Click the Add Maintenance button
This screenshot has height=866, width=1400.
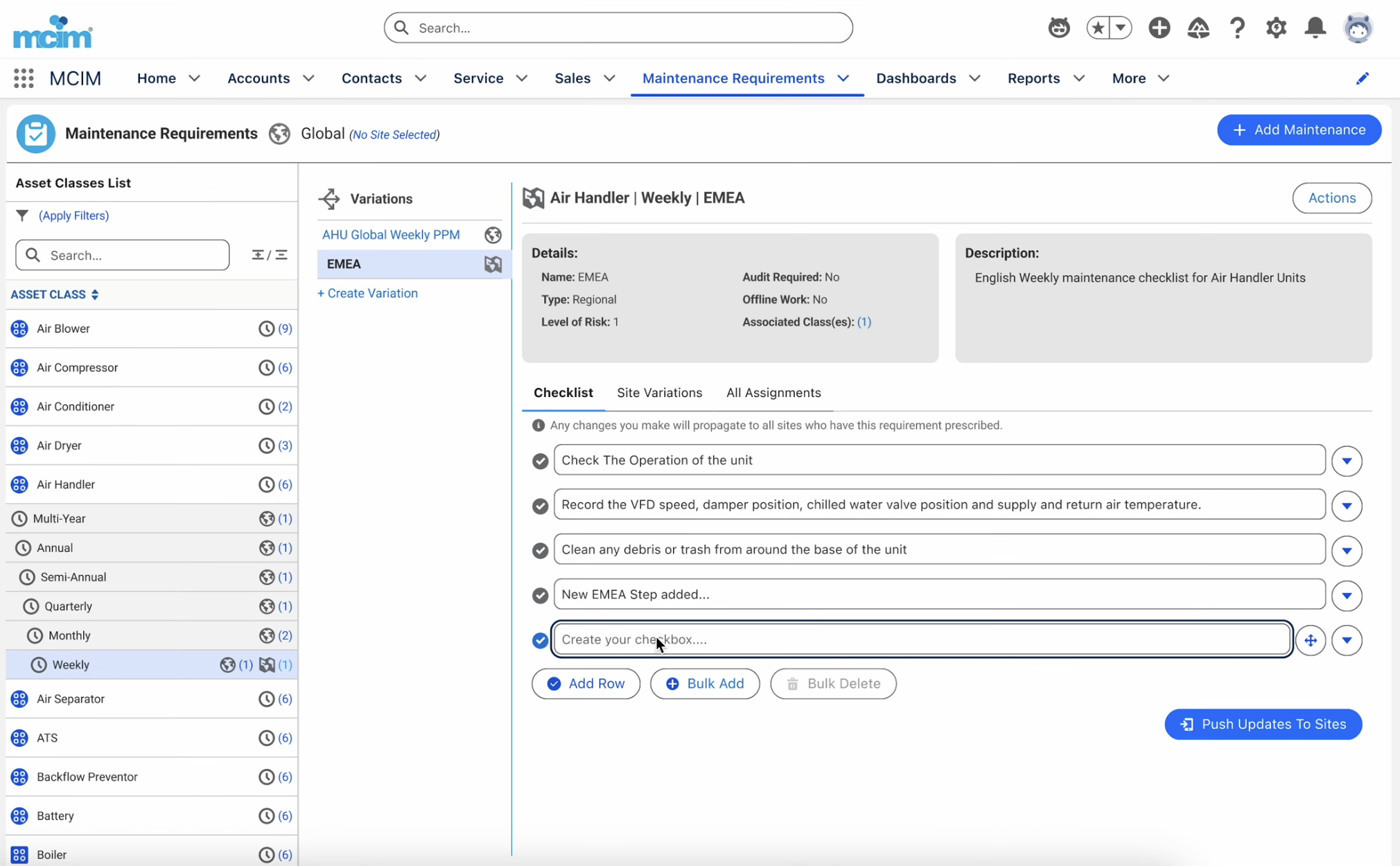point(1299,130)
